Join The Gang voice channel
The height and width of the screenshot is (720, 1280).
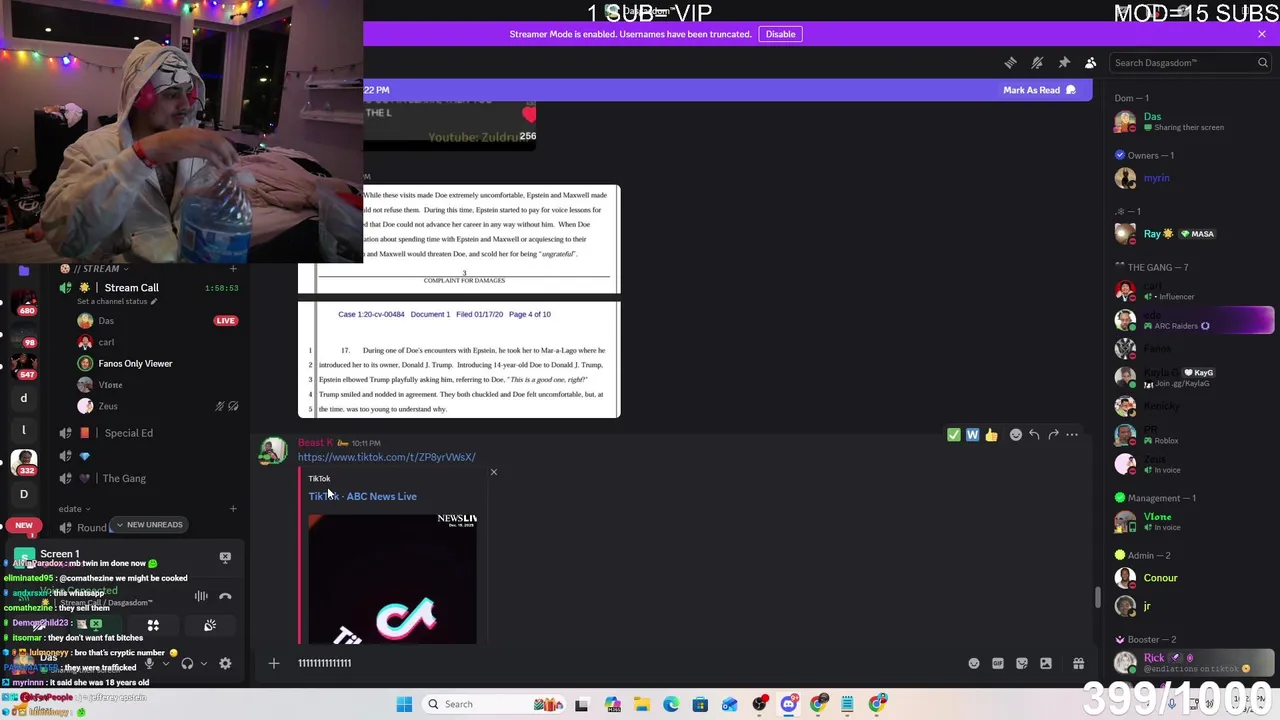tap(124, 478)
